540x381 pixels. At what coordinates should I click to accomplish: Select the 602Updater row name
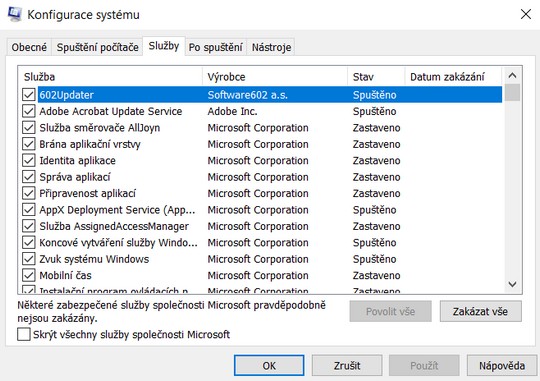(66, 95)
